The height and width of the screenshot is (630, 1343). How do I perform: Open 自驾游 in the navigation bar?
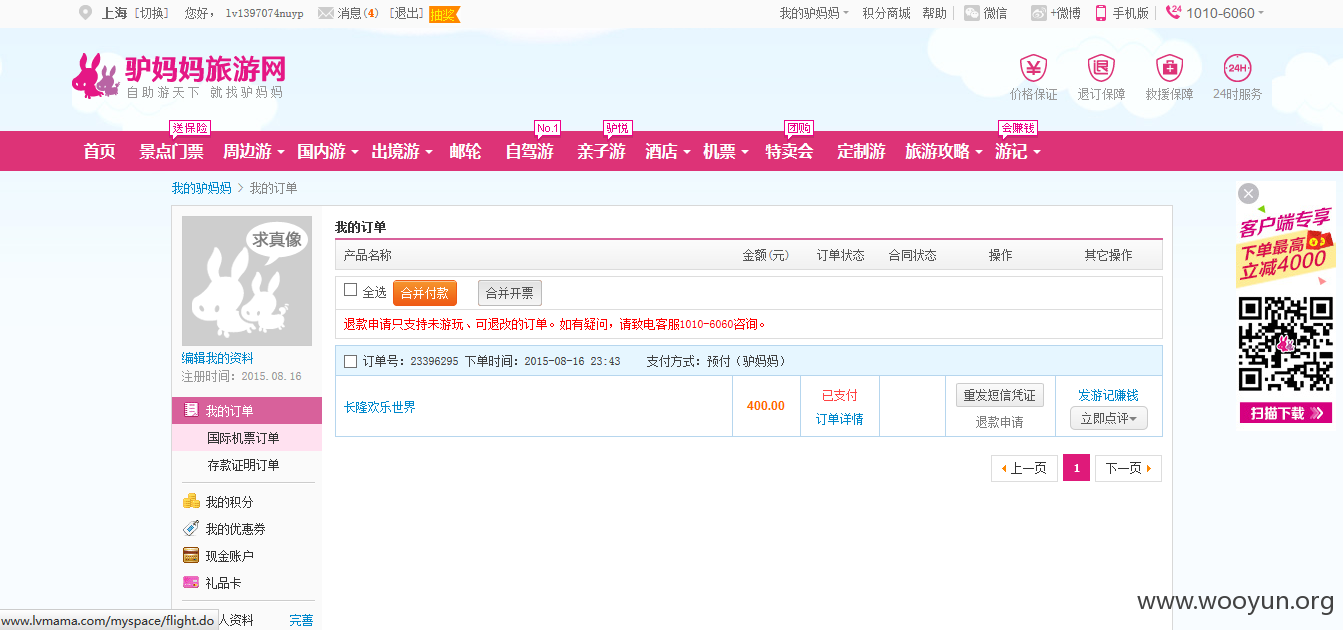click(529, 152)
